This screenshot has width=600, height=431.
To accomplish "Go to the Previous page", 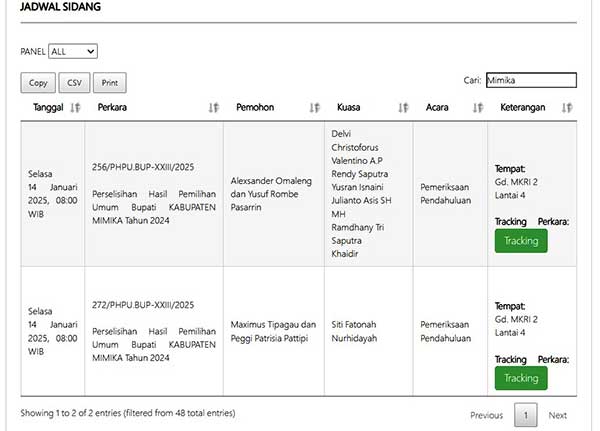I will [486, 415].
